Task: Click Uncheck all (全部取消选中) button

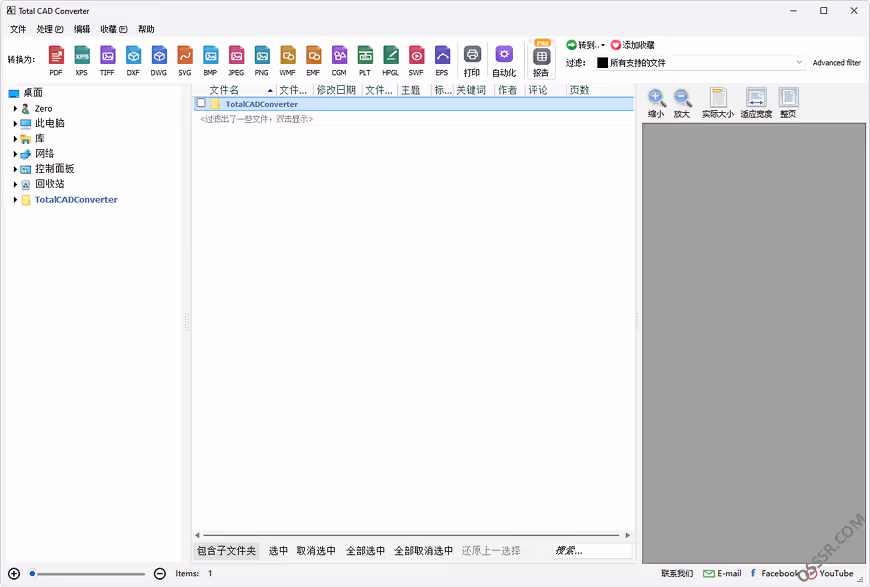Action: tap(424, 551)
